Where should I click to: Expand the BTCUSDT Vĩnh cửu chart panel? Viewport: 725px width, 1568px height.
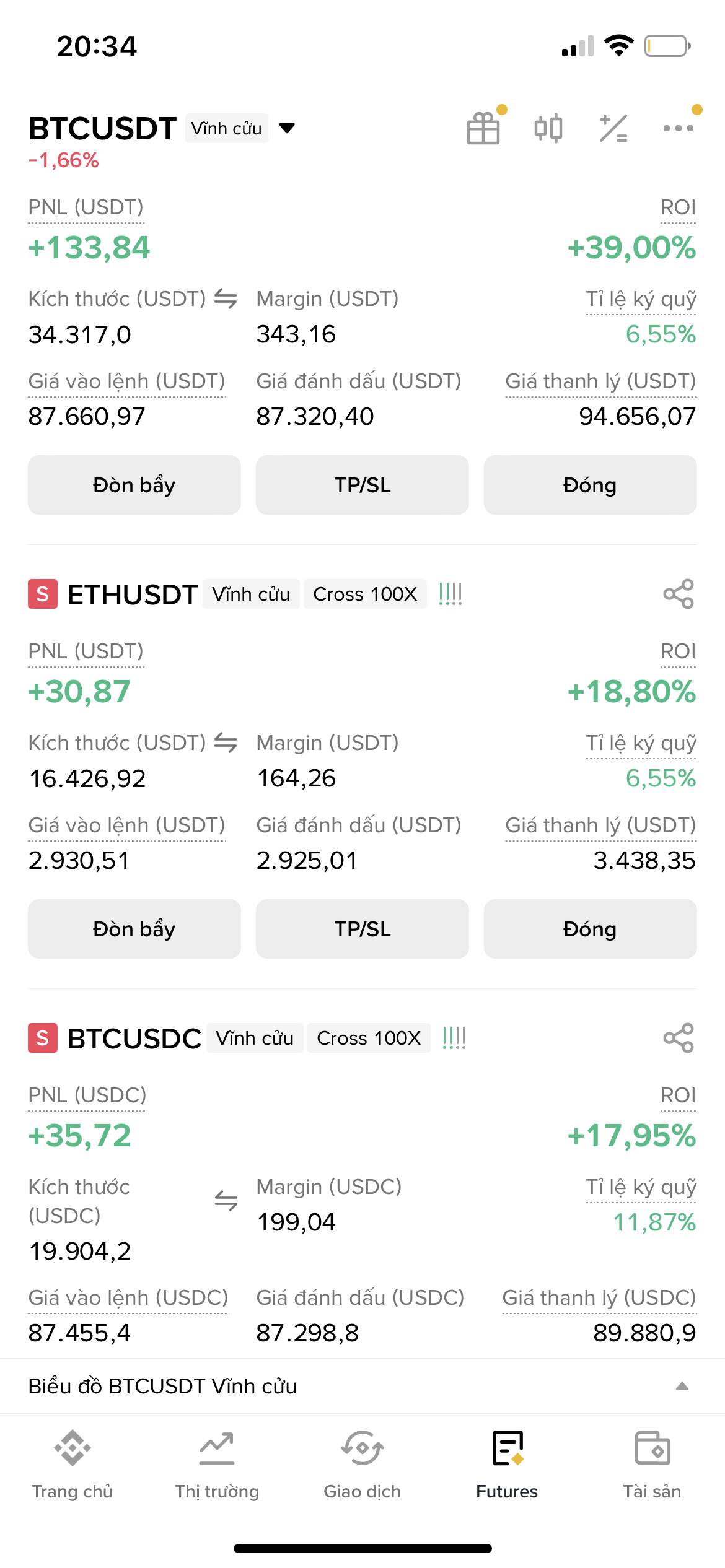pyautogui.click(x=682, y=1386)
